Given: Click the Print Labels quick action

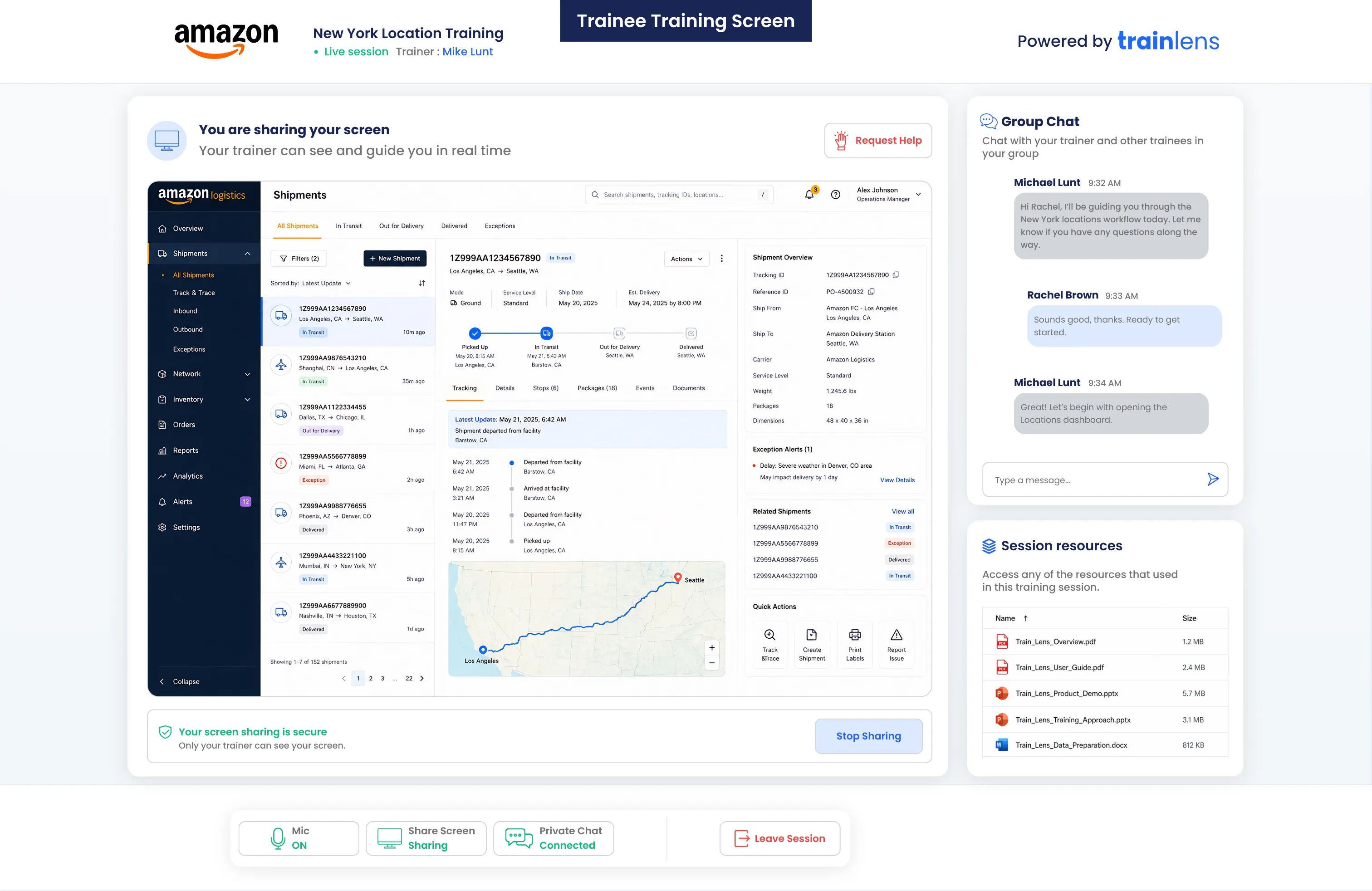Looking at the screenshot, I should tap(855, 644).
